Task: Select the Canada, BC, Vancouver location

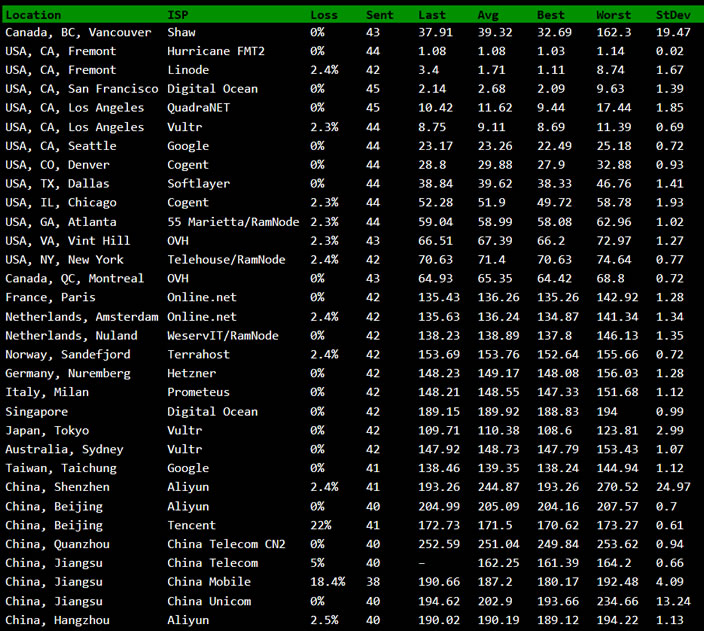Action: click(x=79, y=32)
